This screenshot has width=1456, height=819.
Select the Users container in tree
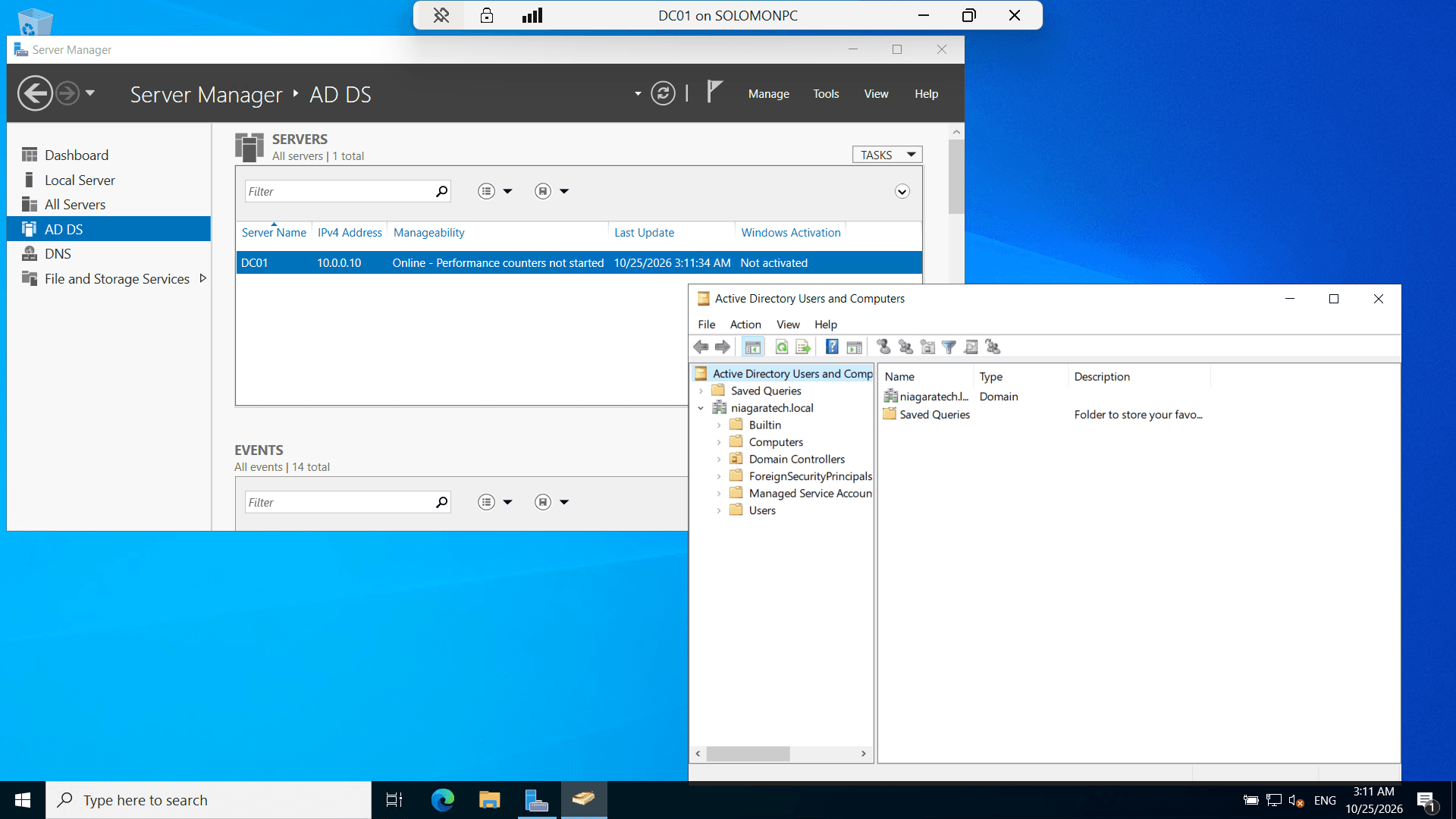click(761, 510)
